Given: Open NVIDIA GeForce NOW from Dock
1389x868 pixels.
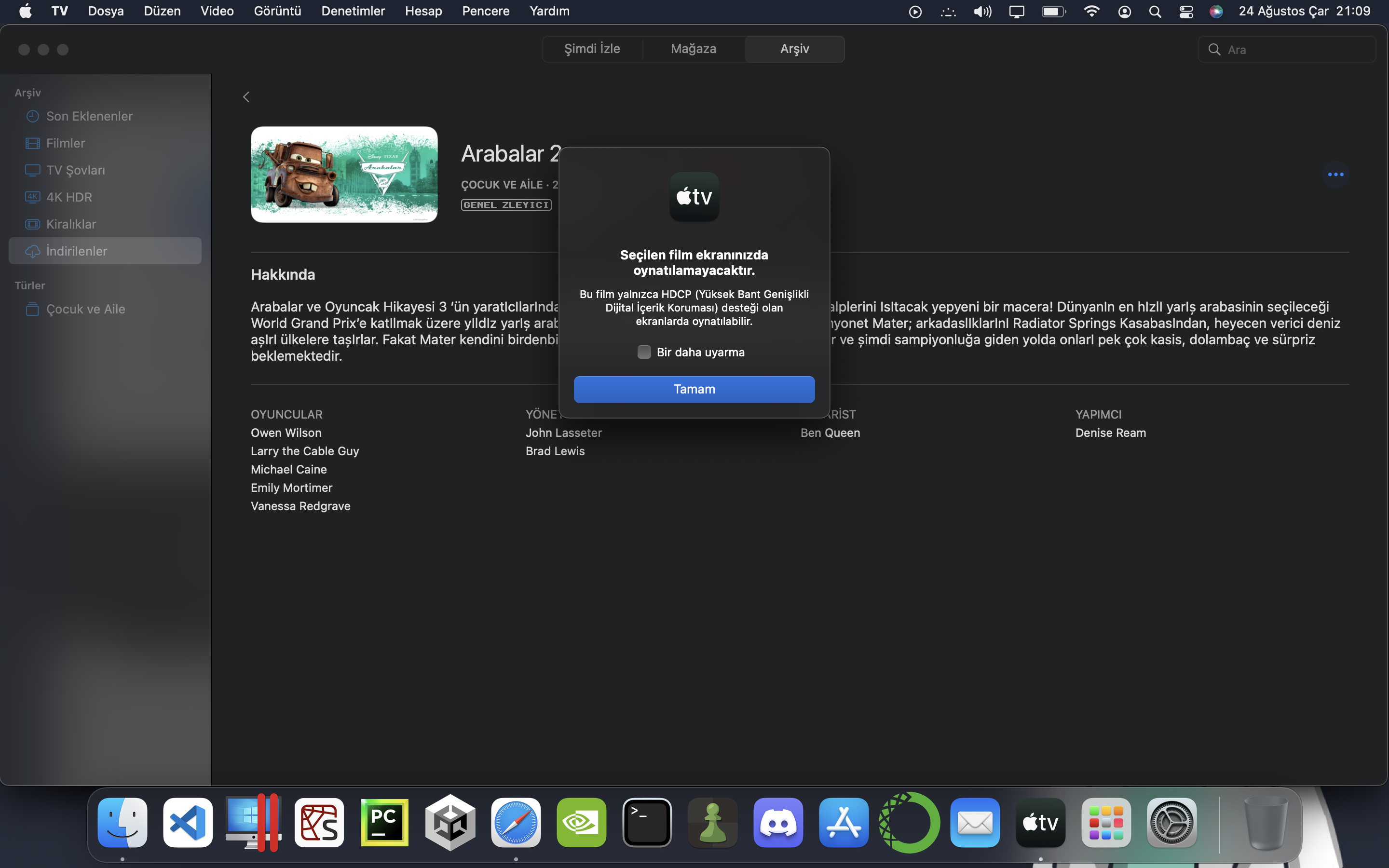Looking at the screenshot, I should click(x=582, y=822).
